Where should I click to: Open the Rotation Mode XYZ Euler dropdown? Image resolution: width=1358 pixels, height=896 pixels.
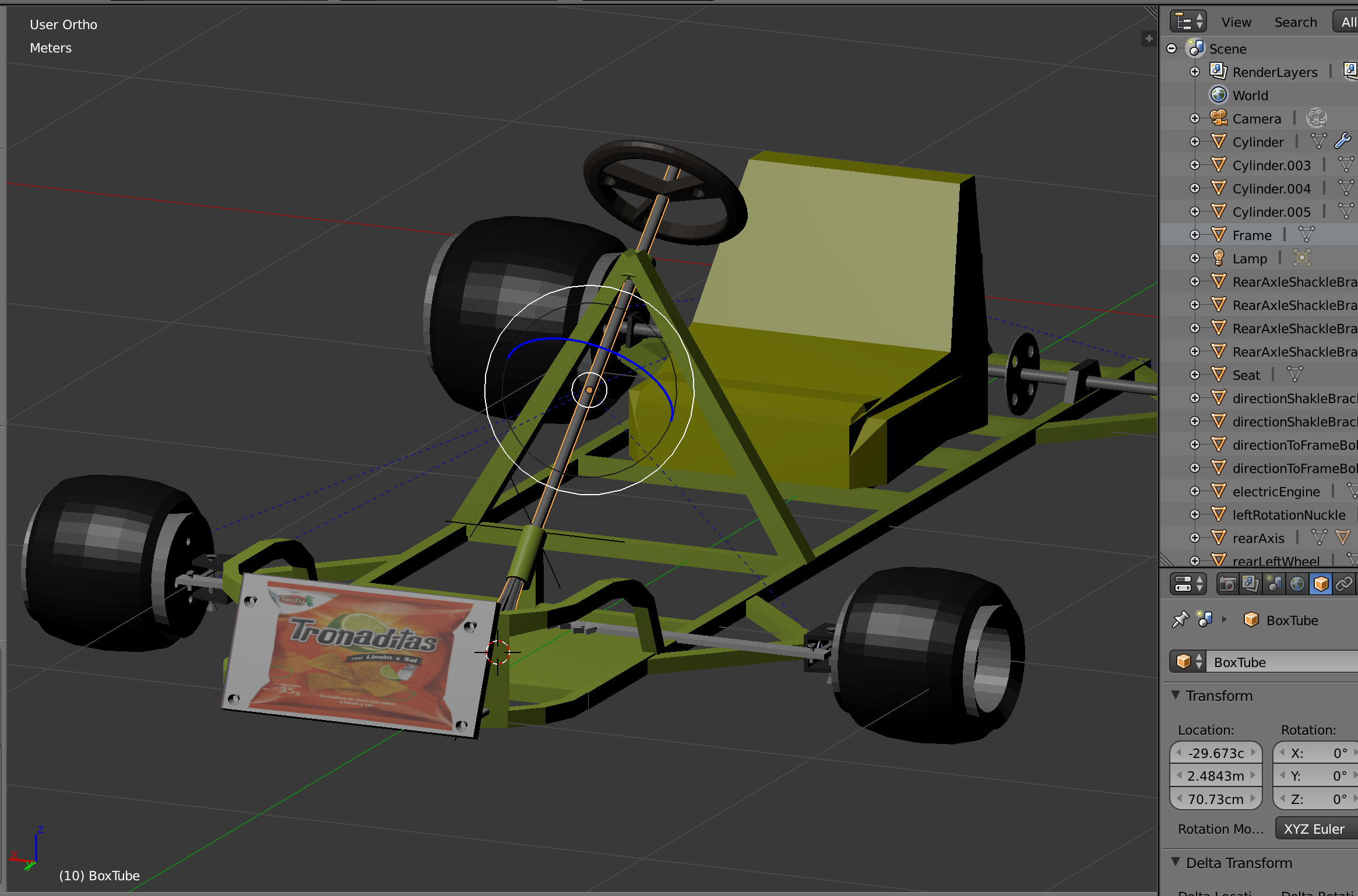click(1315, 829)
